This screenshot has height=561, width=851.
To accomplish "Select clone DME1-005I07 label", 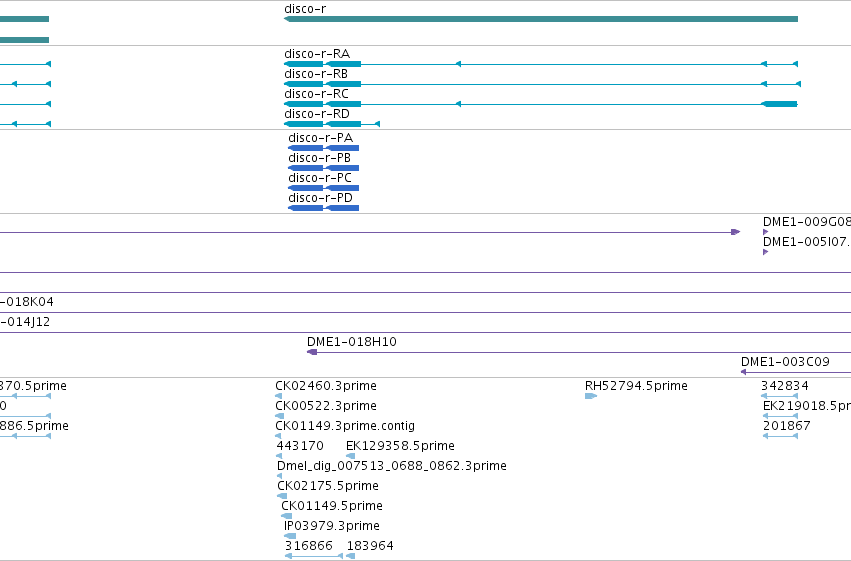I will point(806,242).
